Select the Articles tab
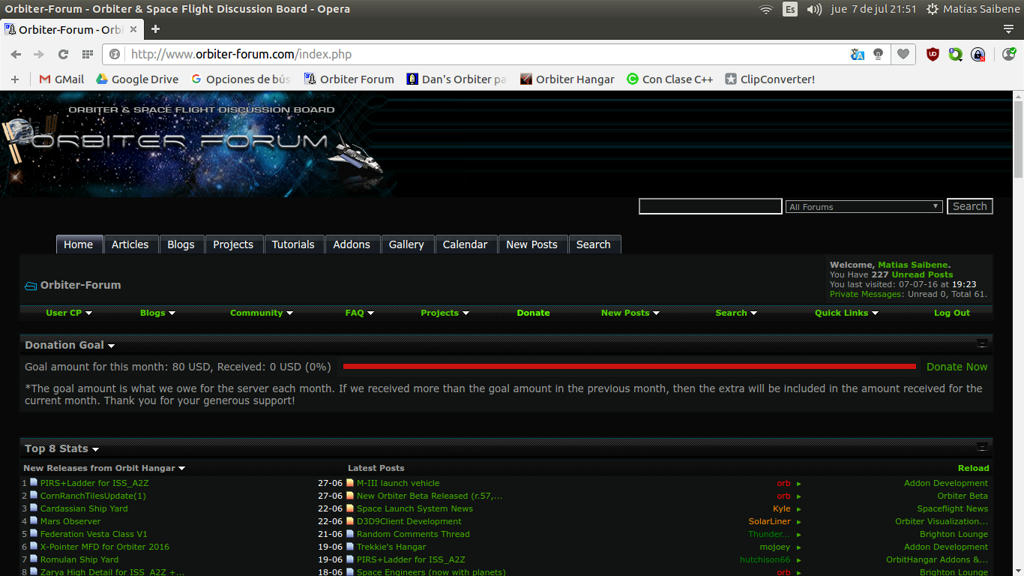Image resolution: width=1024 pixels, height=576 pixels. [130, 244]
